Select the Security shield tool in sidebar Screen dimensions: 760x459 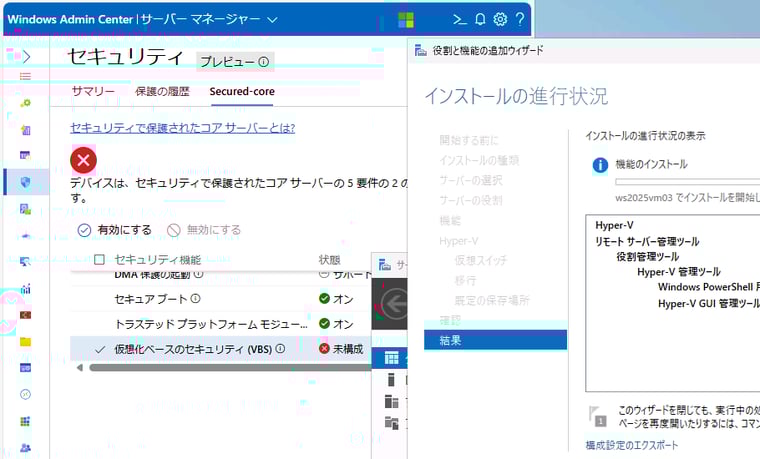coord(25,182)
